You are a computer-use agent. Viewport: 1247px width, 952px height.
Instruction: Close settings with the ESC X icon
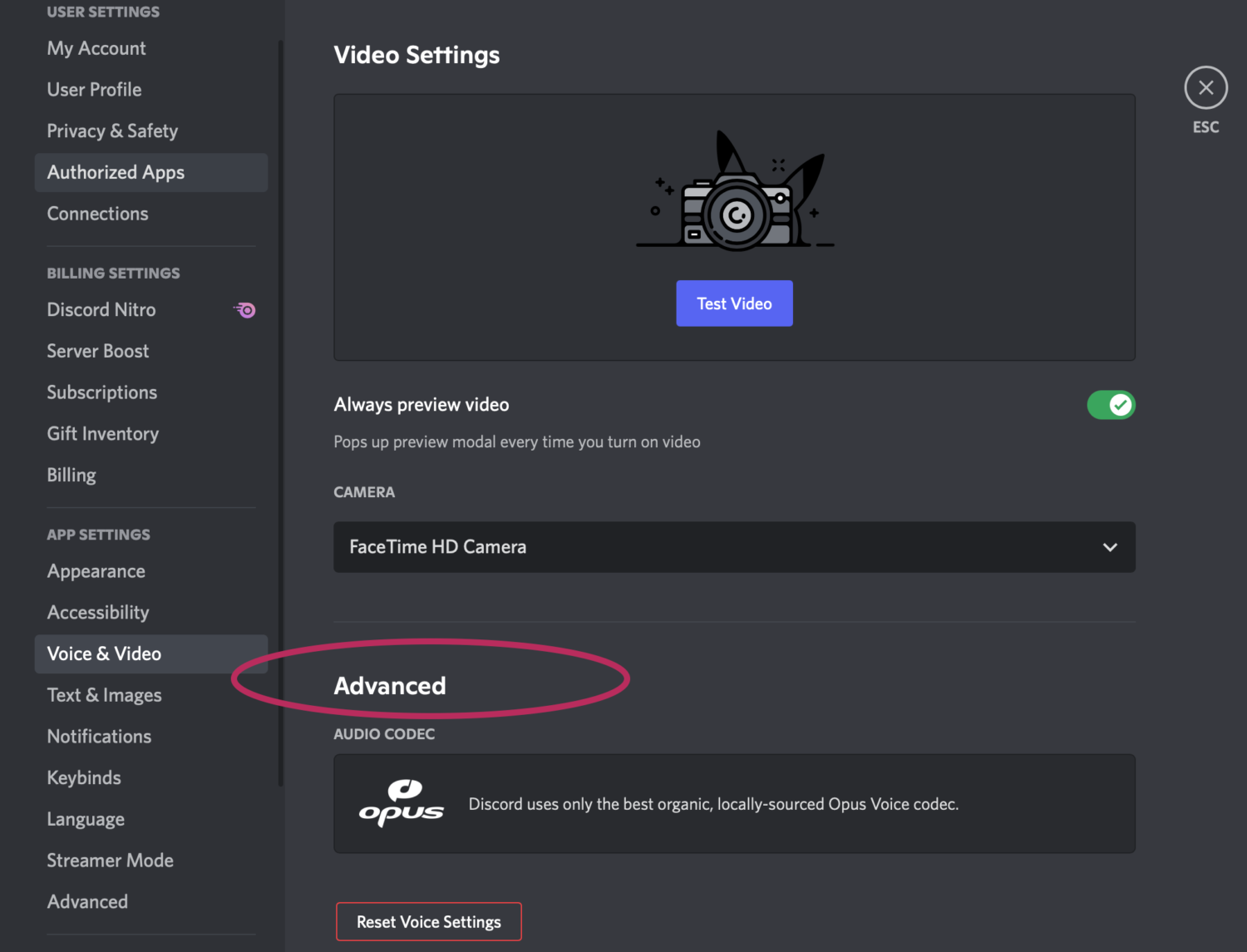tap(1205, 87)
